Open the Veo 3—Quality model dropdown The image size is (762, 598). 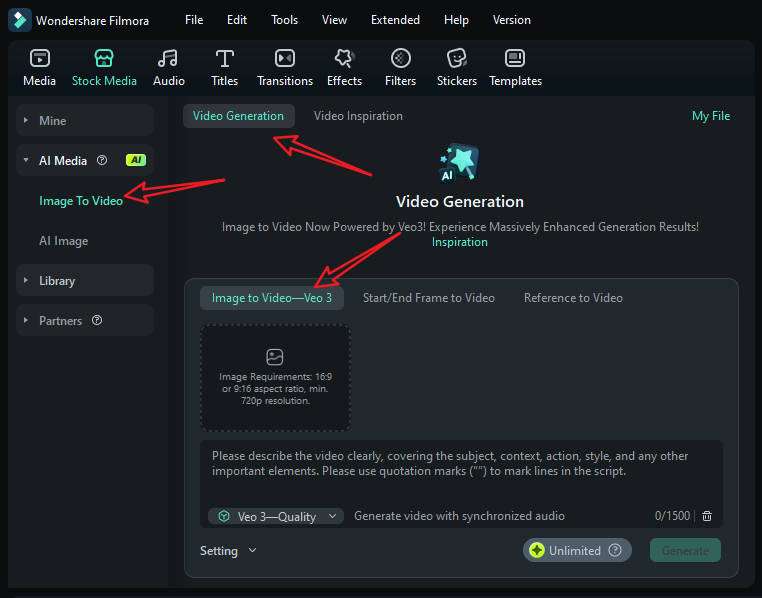point(276,516)
